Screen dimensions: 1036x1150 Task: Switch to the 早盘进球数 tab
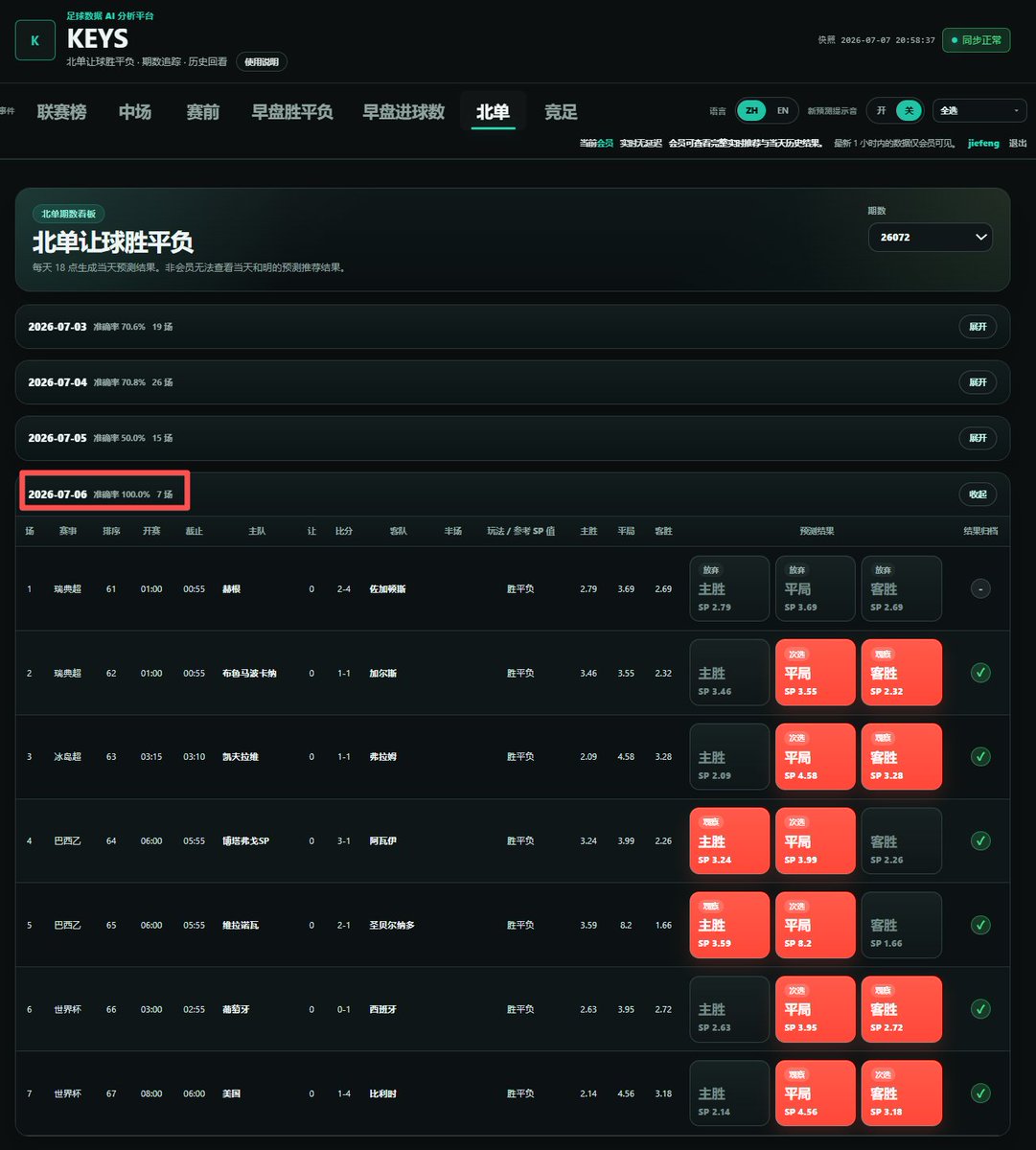tap(403, 112)
